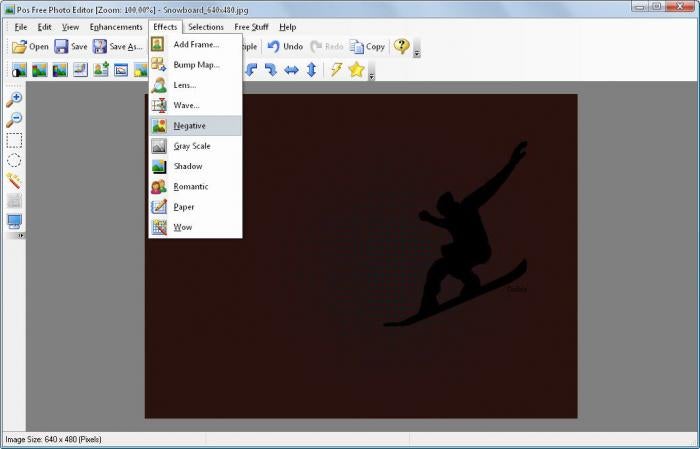The width and height of the screenshot is (700, 449).
Task: Choose Wave... effect
Action: pos(196,105)
